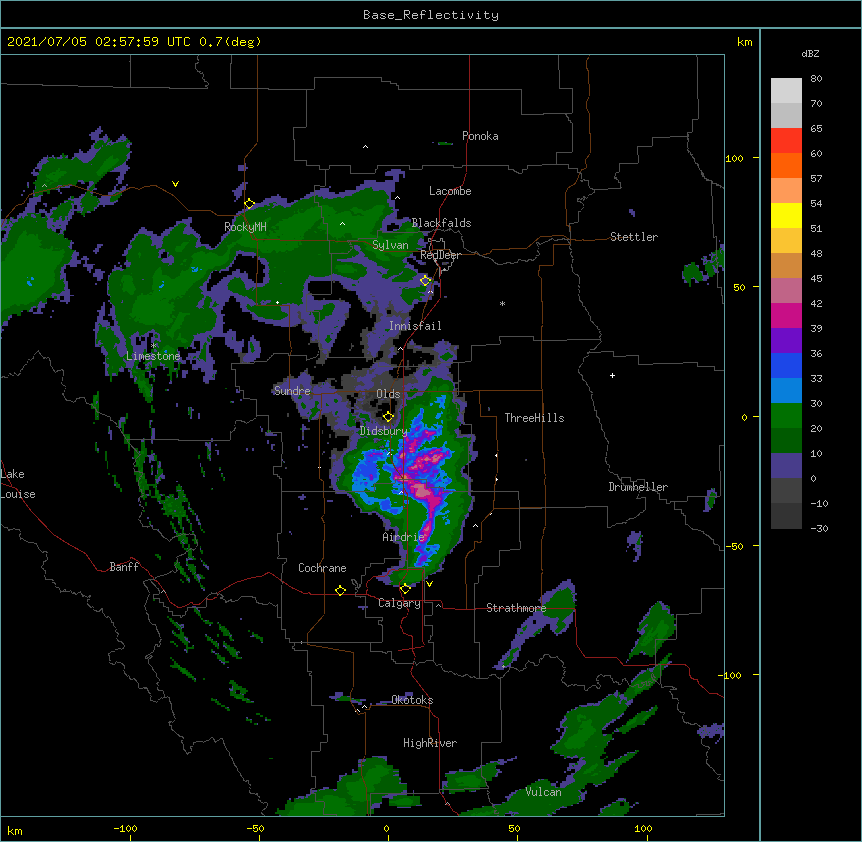862x842 pixels.
Task: Click the Lacombe city label
Action: [x=450, y=191]
